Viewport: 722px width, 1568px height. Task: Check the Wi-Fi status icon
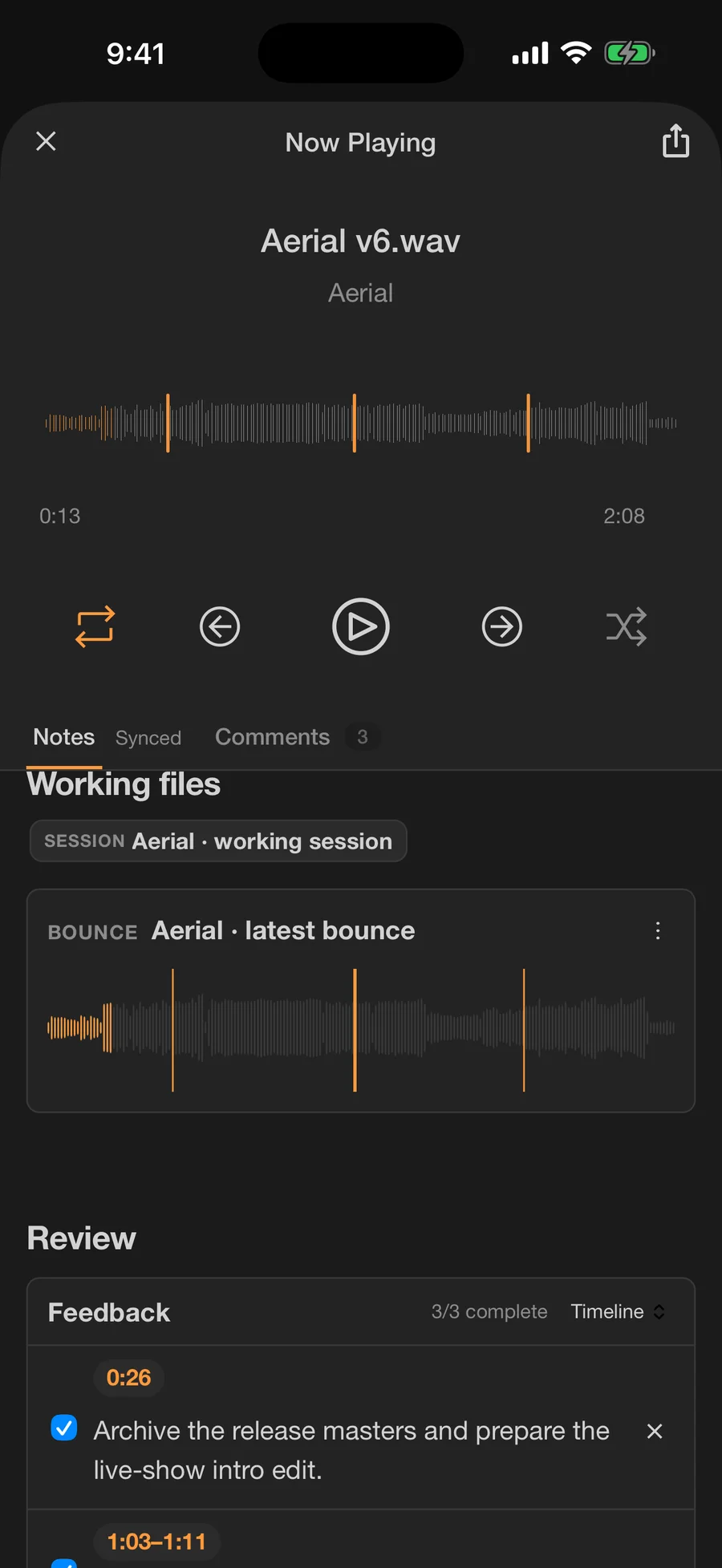point(576,53)
